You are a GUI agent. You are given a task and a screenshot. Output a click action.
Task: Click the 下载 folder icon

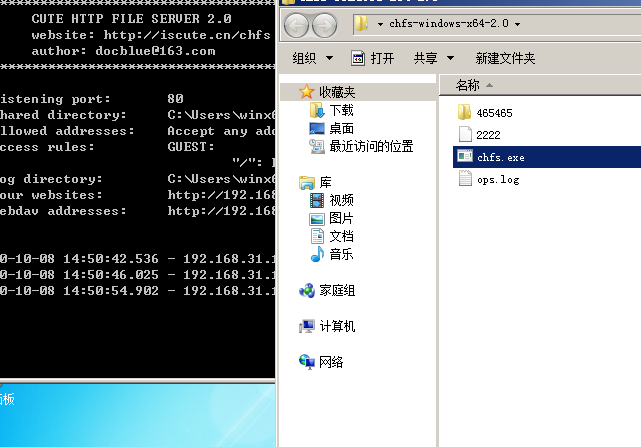pos(317,110)
